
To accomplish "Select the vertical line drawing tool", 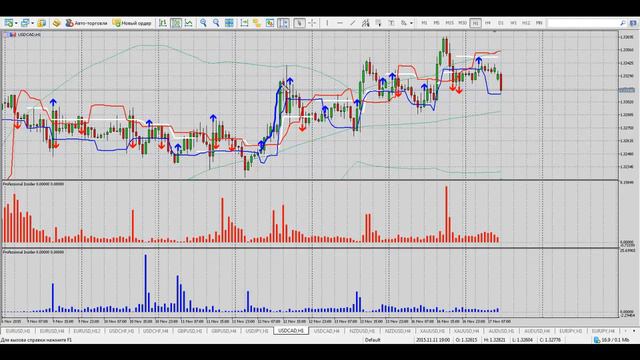I will 327,23.
